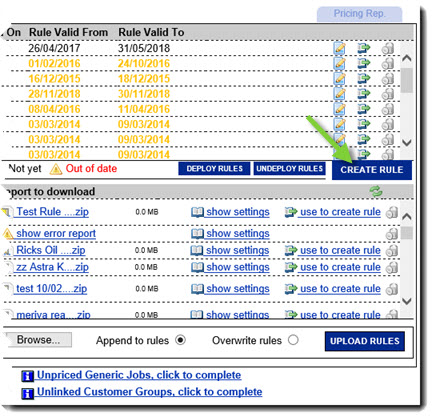Edit the rule valid from 26/04/2017
Viewport: 432px width, 417px height.
click(339, 48)
